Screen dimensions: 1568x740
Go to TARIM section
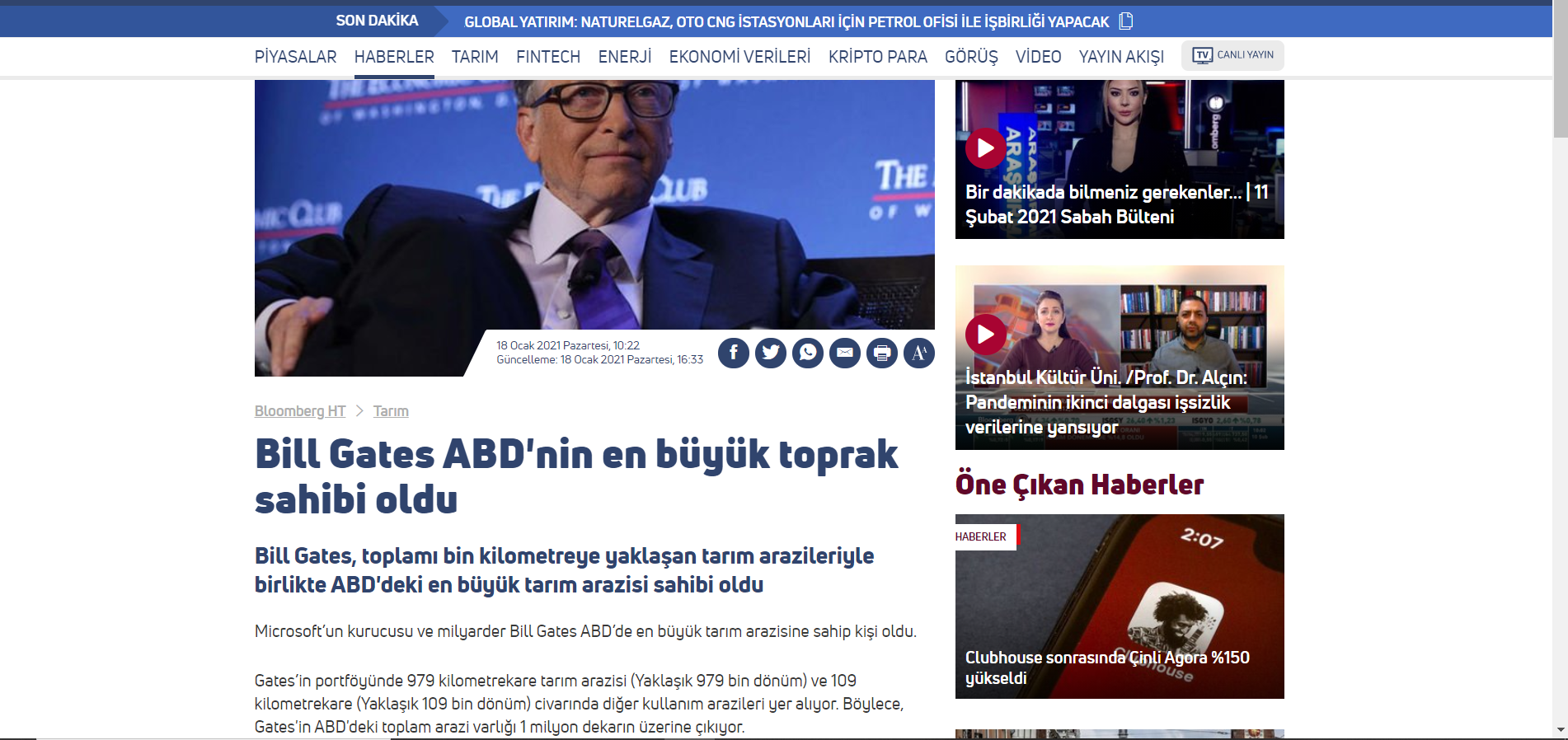tap(475, 57)
